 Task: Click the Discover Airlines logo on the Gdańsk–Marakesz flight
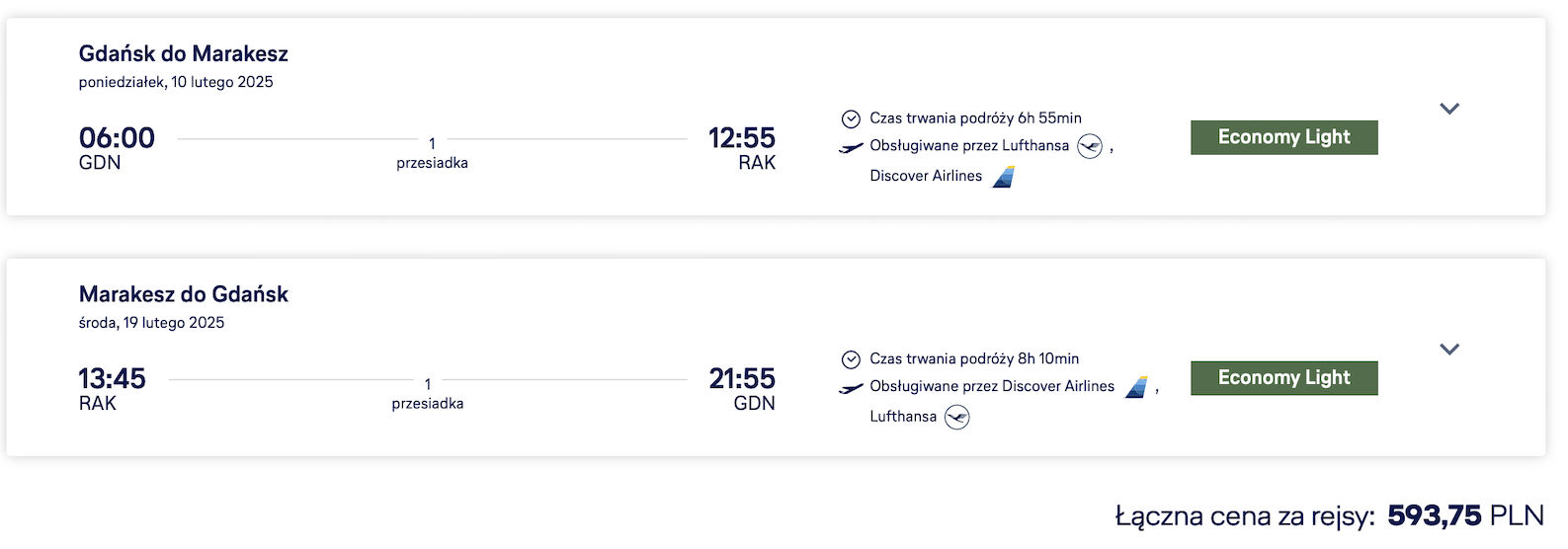tap(1004, 177)
